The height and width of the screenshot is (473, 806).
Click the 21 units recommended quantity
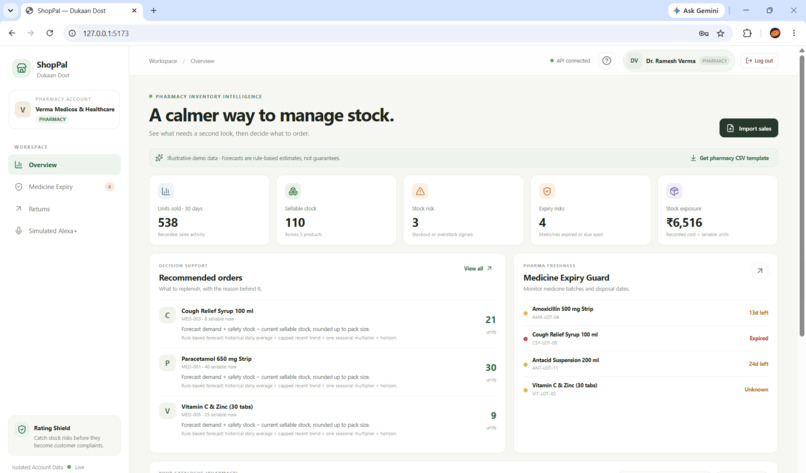(491, 320)
